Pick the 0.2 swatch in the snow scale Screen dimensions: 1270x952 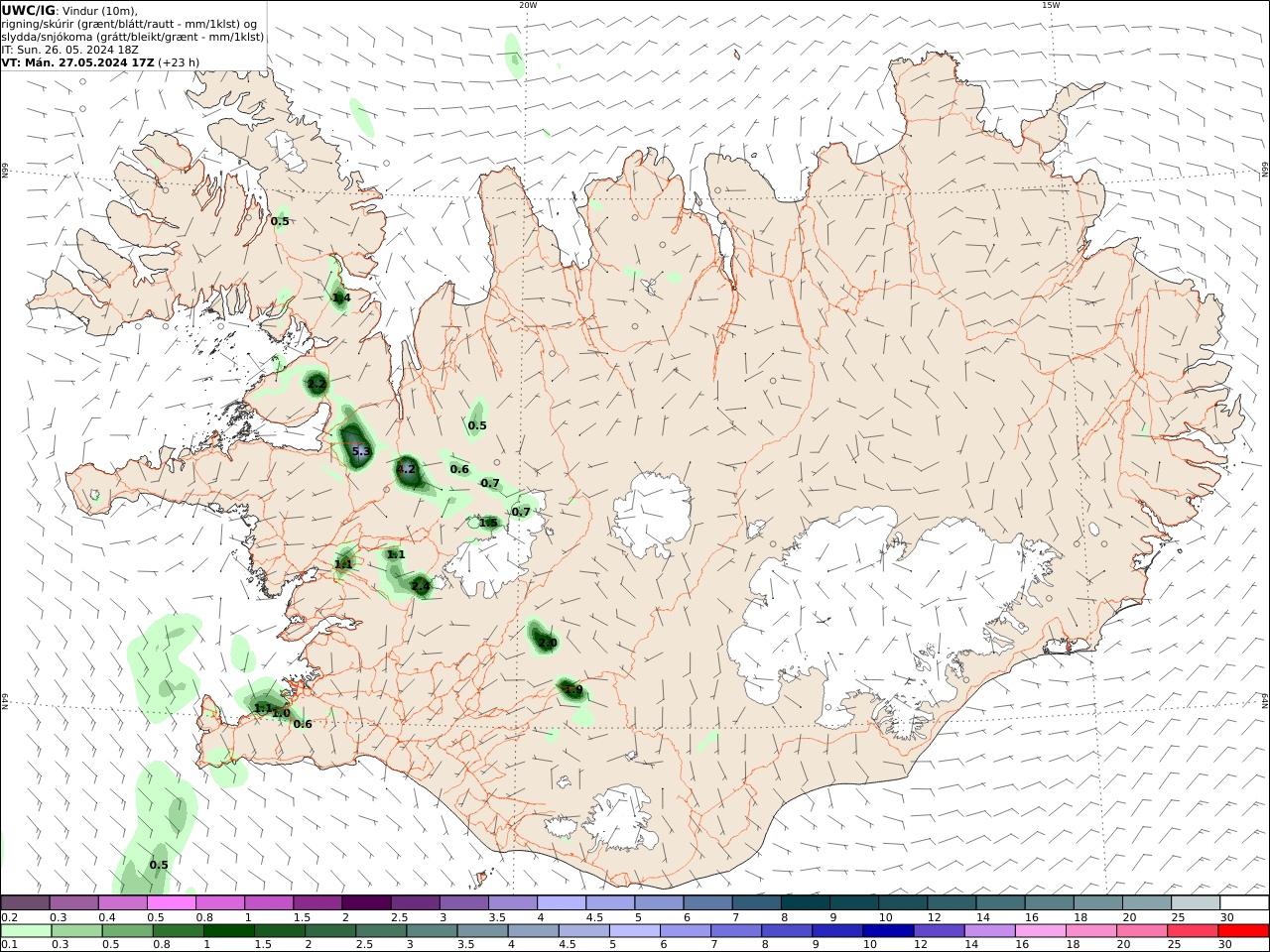tap(25, 902)
